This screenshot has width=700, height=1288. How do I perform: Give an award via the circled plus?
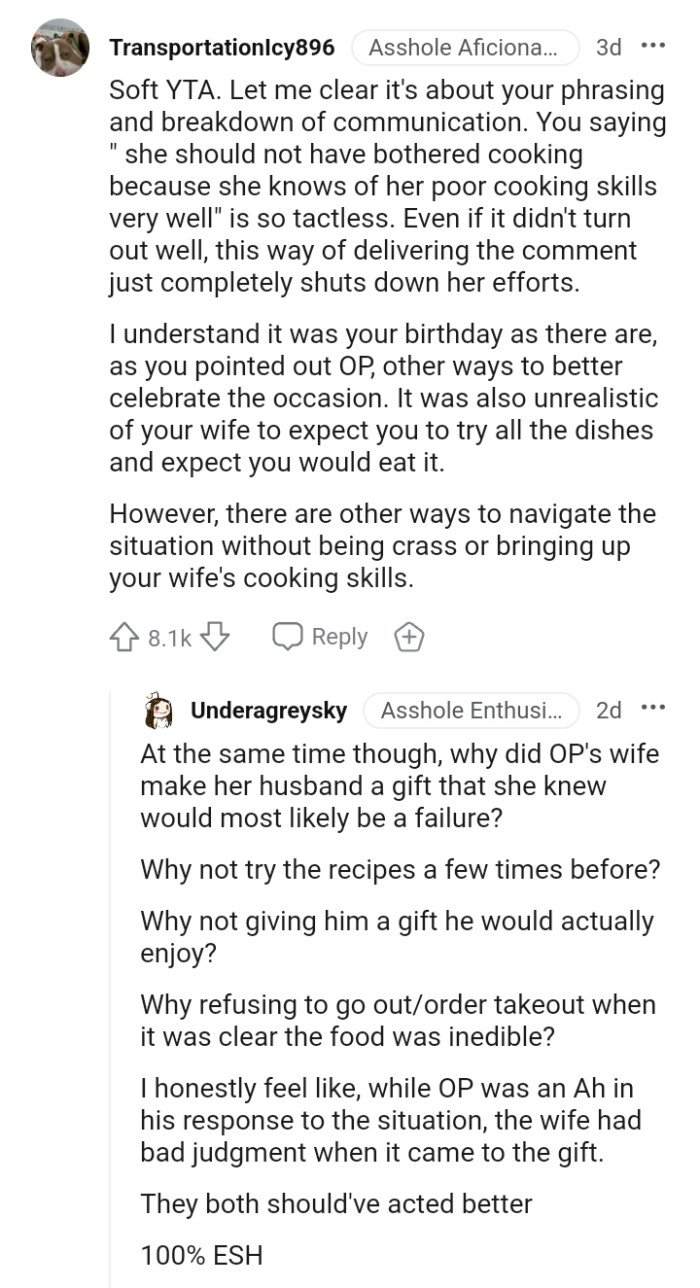click(x=408, y=635)
